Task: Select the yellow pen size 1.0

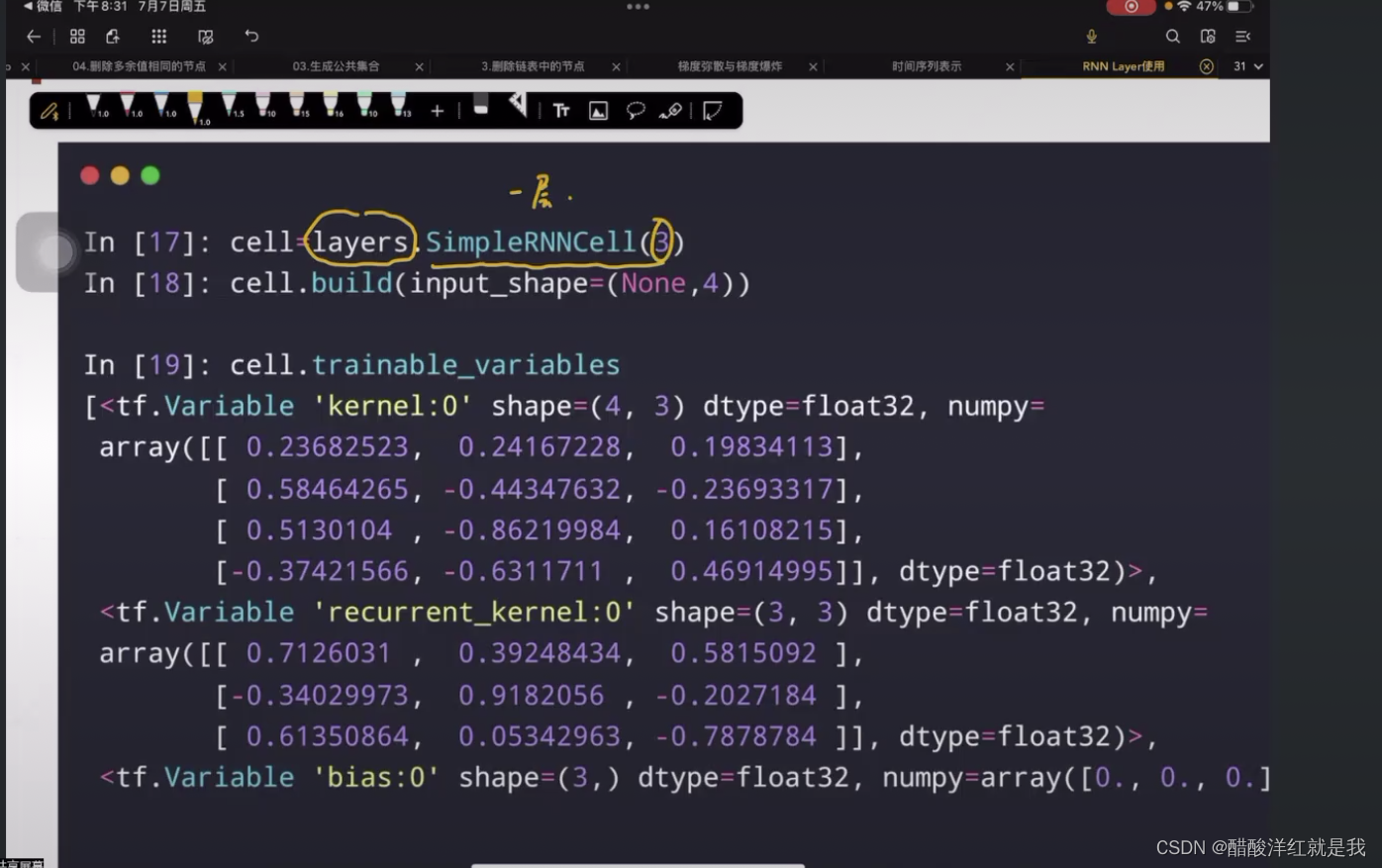Action: tap(196, 109)
